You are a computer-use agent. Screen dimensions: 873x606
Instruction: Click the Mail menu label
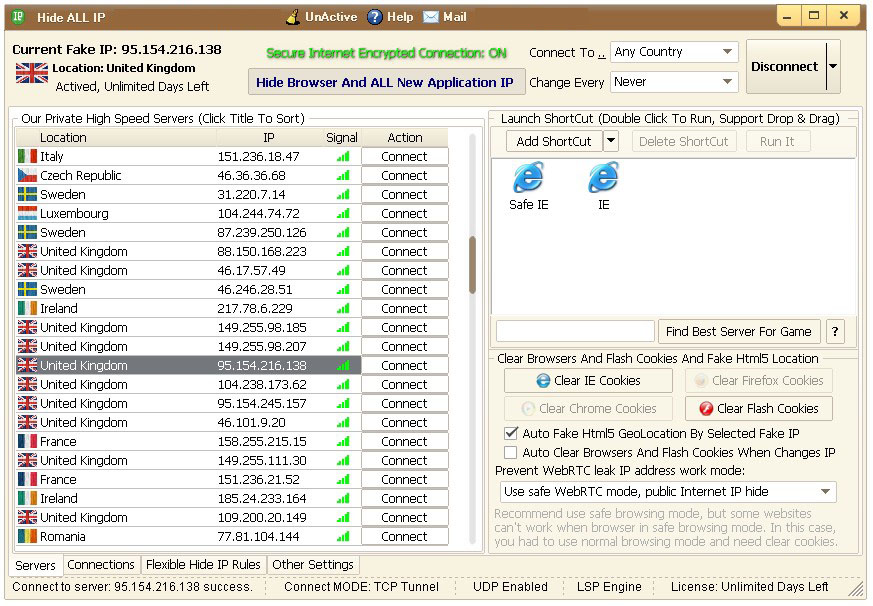point(455,17)
